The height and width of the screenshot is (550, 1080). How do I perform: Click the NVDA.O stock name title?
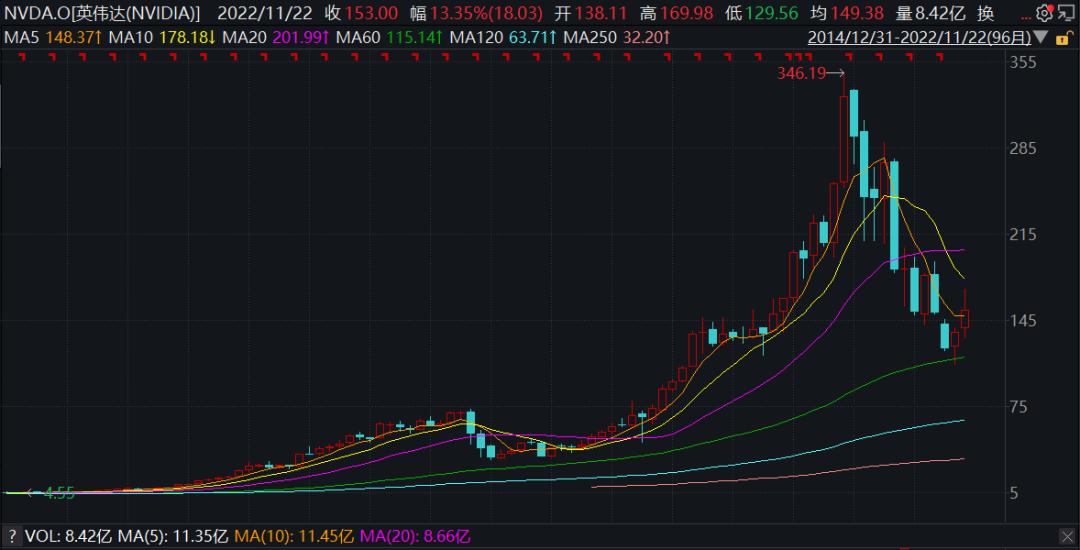[x=103, y=12]
